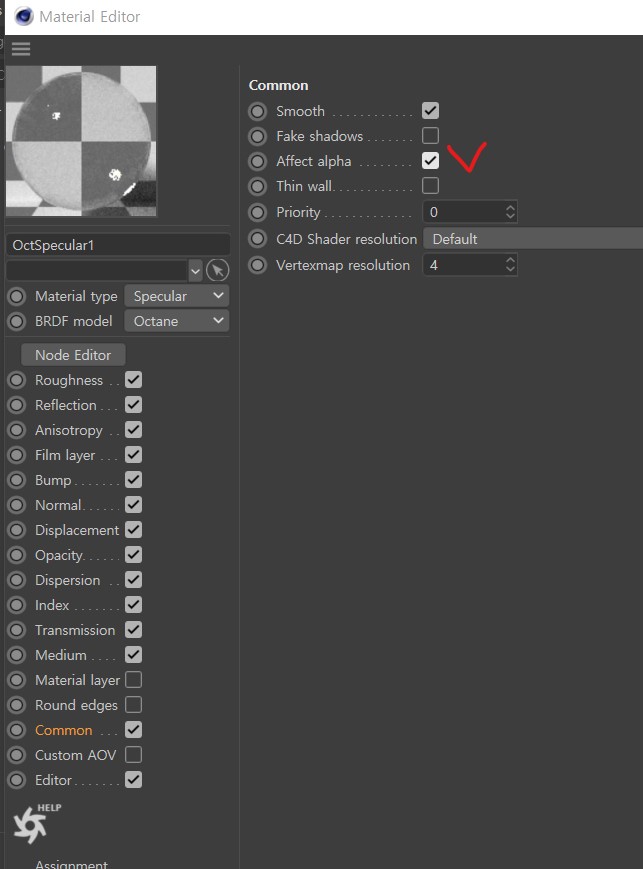Click the animation dot for Vertexmap resolution

click(257, 265)
